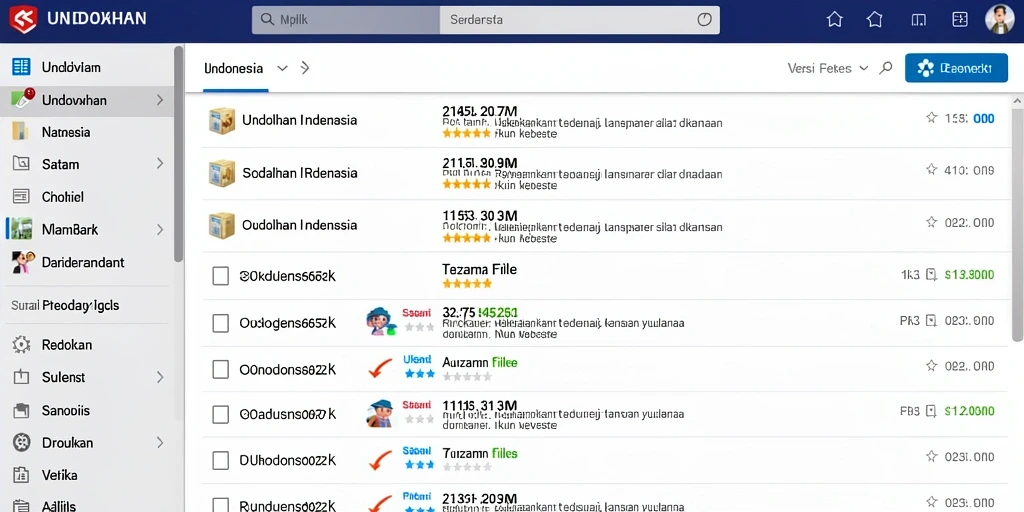Click the star rating under Tezama Fille
Image resolution: width=1024 pixels, height=512 pixels.
(x=466, y=283)
